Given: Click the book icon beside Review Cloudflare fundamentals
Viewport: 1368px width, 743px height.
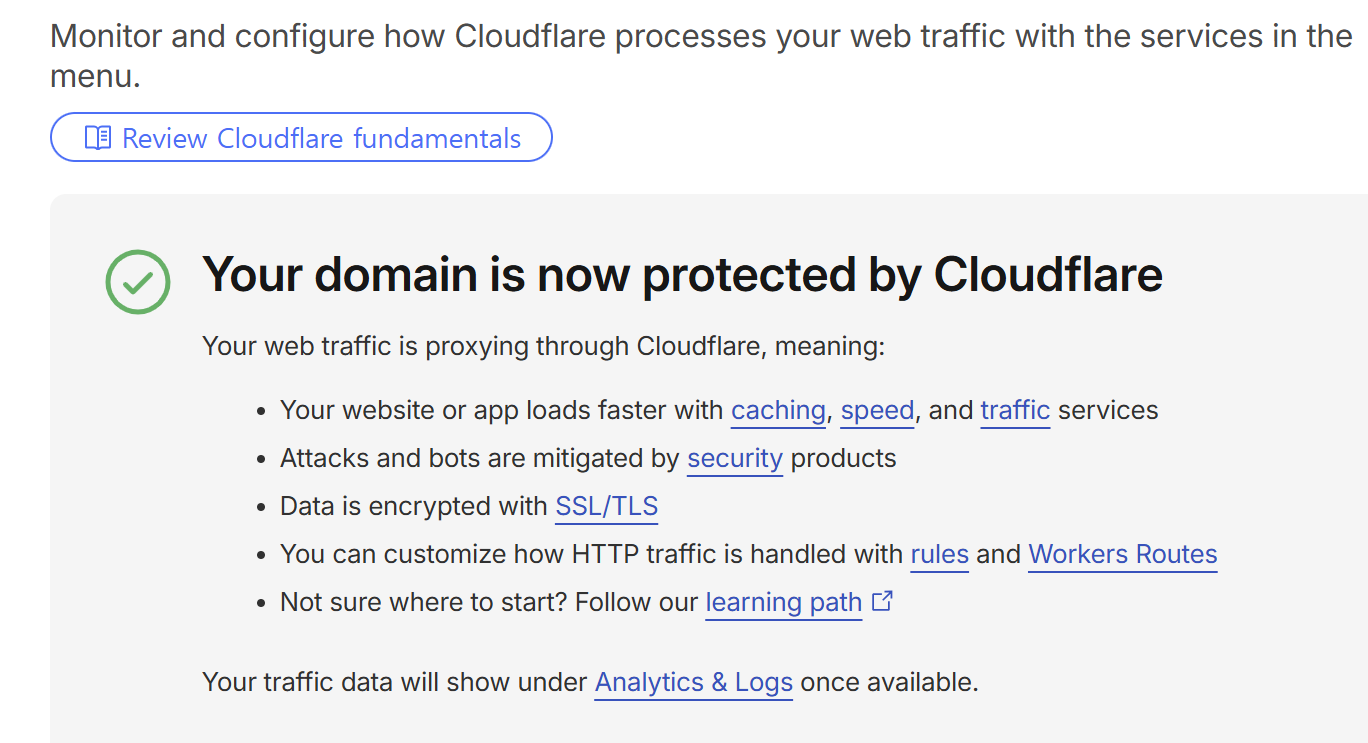Looking at the screenshot, I should click(x=98, y=138).
